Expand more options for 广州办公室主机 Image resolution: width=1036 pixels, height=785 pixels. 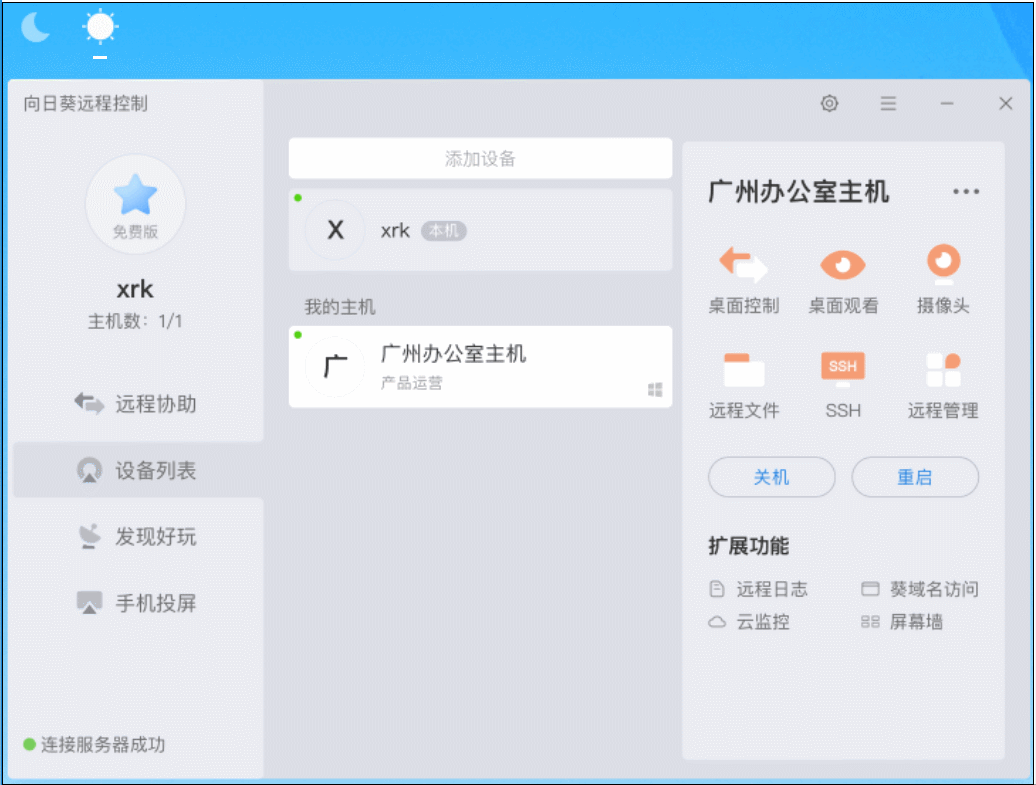pyautogui.click(x=966, y=191)
